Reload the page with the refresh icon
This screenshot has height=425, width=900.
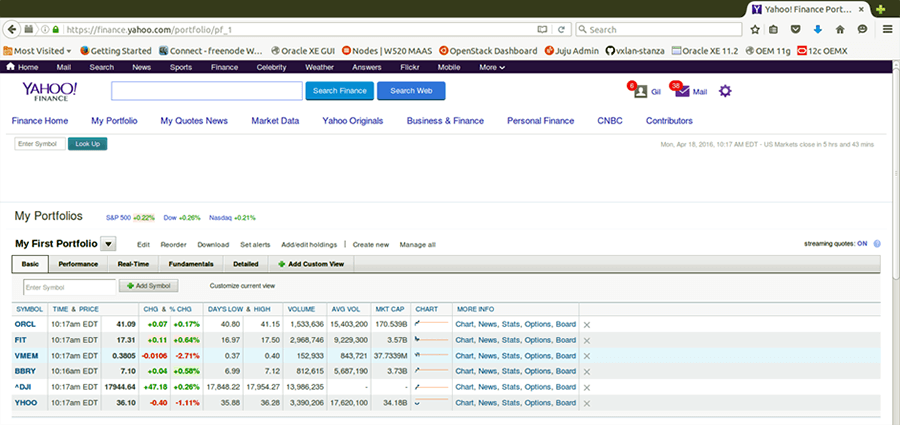pyautogui.click(x=561, y=29)
